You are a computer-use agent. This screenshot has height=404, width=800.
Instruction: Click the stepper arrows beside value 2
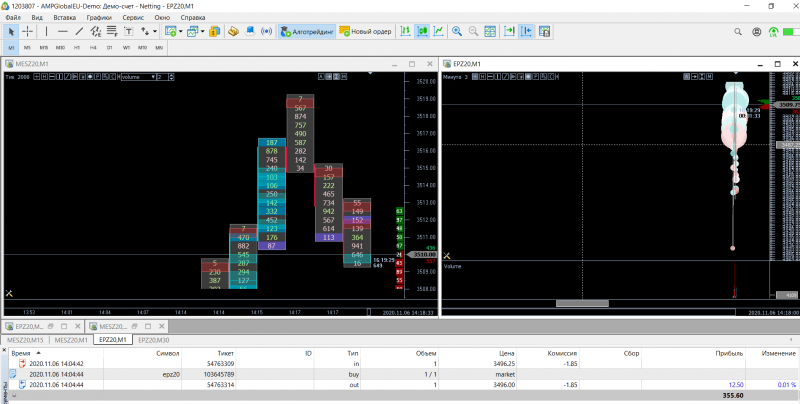click(x=171, y=77)
